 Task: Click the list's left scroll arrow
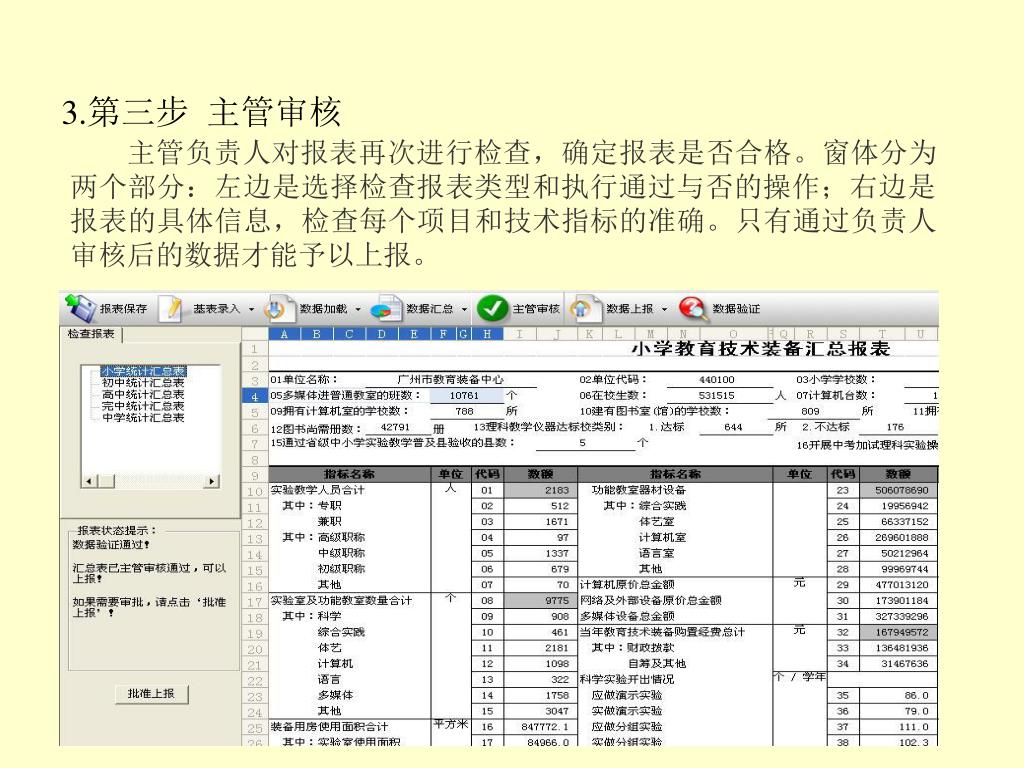point(89,482)
